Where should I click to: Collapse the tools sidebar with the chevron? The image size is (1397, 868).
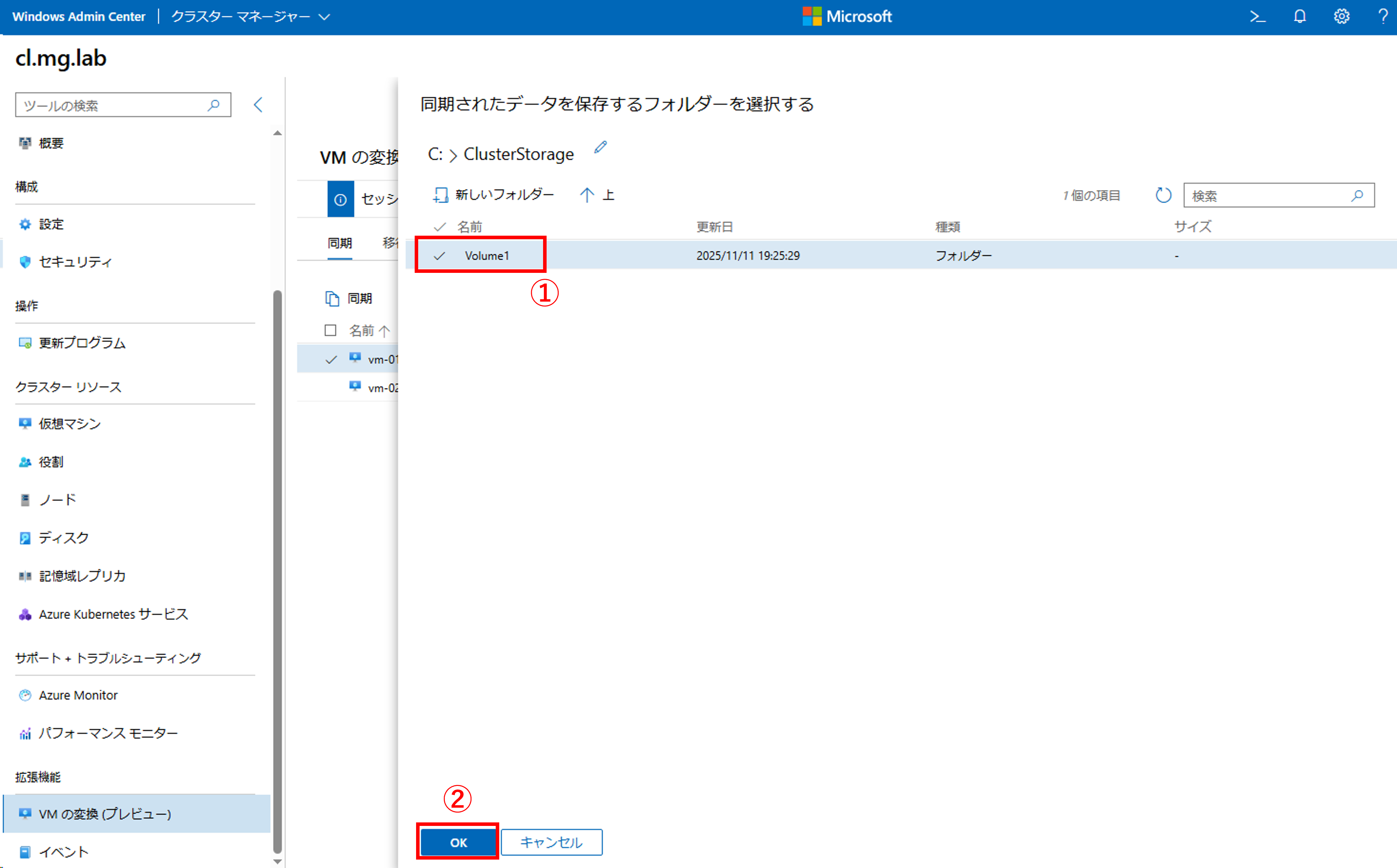[x=258, y=105]
